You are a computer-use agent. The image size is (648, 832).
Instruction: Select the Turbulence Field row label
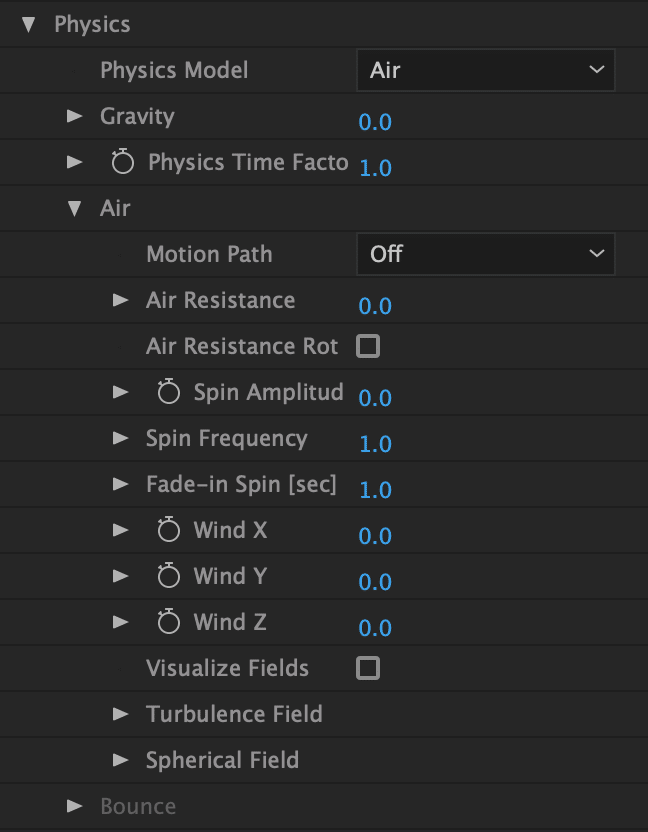(234, 714)
